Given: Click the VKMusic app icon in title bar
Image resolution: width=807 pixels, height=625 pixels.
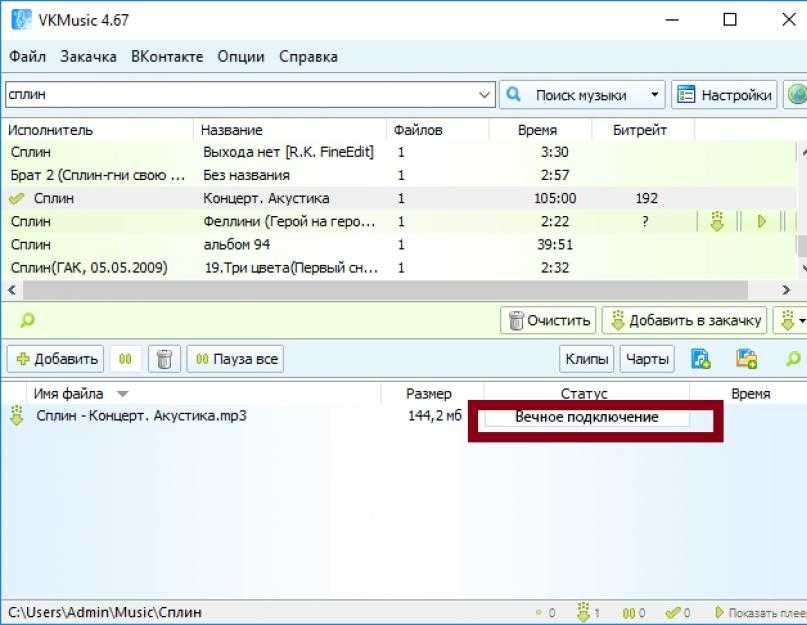Looking at the screenshot, I should pos(21,20).
